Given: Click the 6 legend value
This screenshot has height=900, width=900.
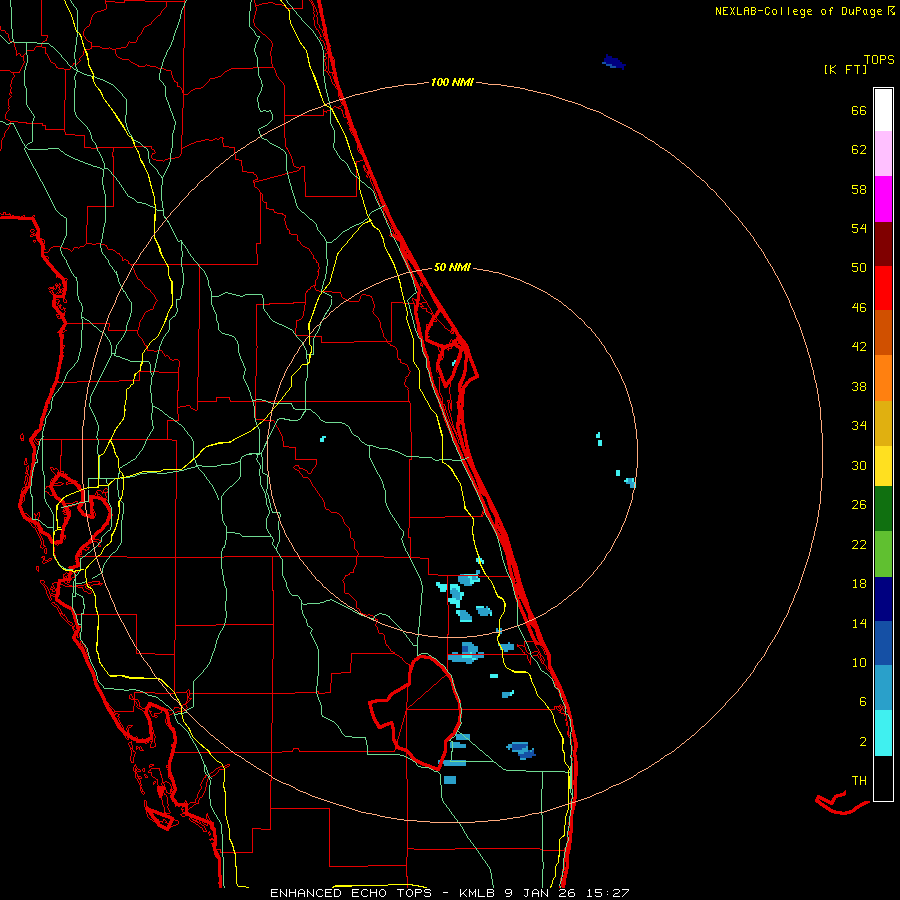Looking at the screenshot, I should coord(863,702).
